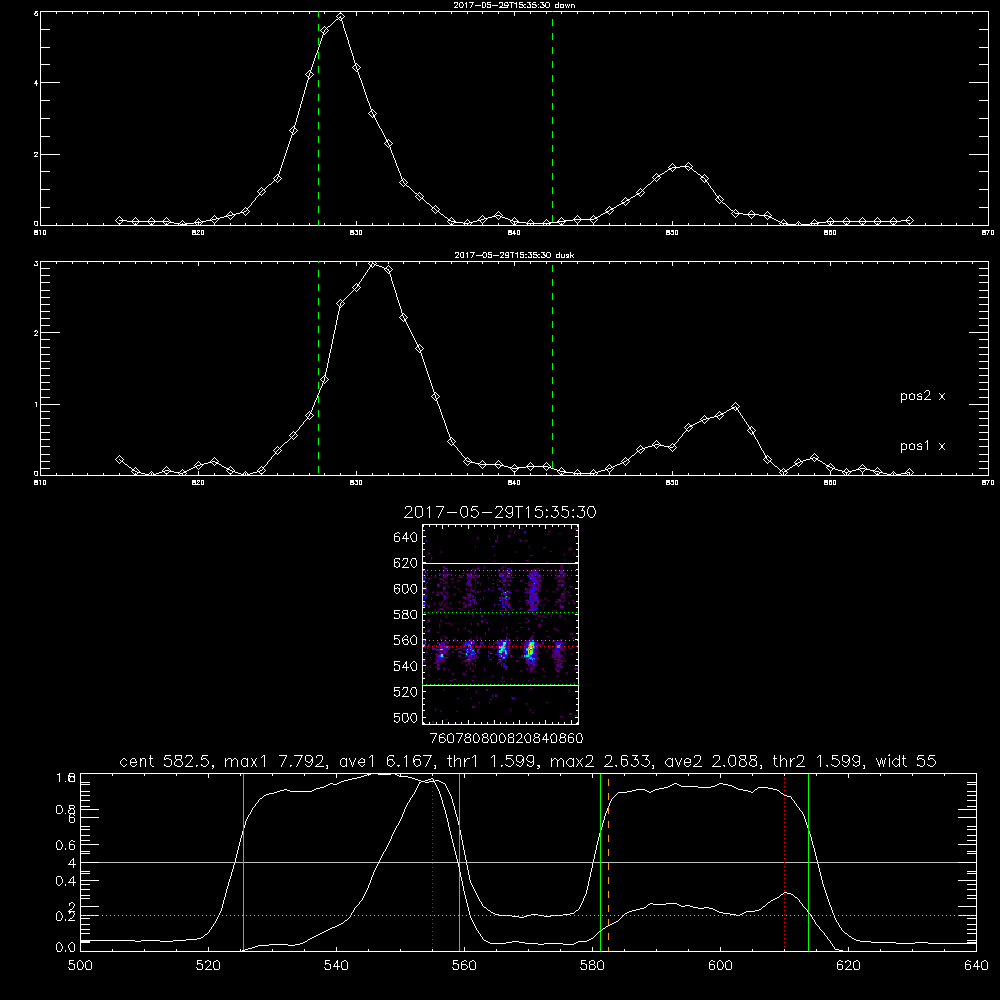Click the secondary peak marker on the dawn curve
This screenshot has height=1000, width=1000.
tap(688, 166)
